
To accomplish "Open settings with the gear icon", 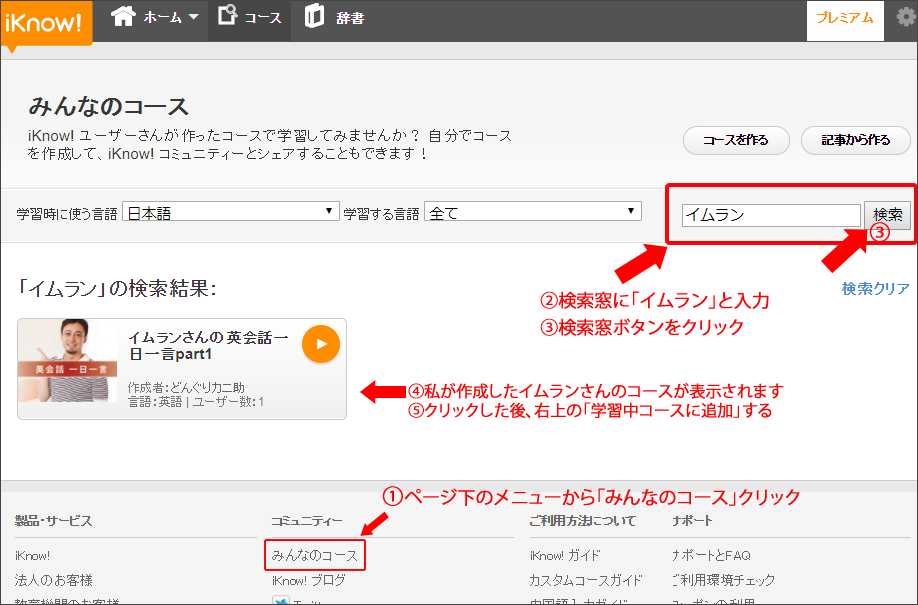I will tap(906, 16).
